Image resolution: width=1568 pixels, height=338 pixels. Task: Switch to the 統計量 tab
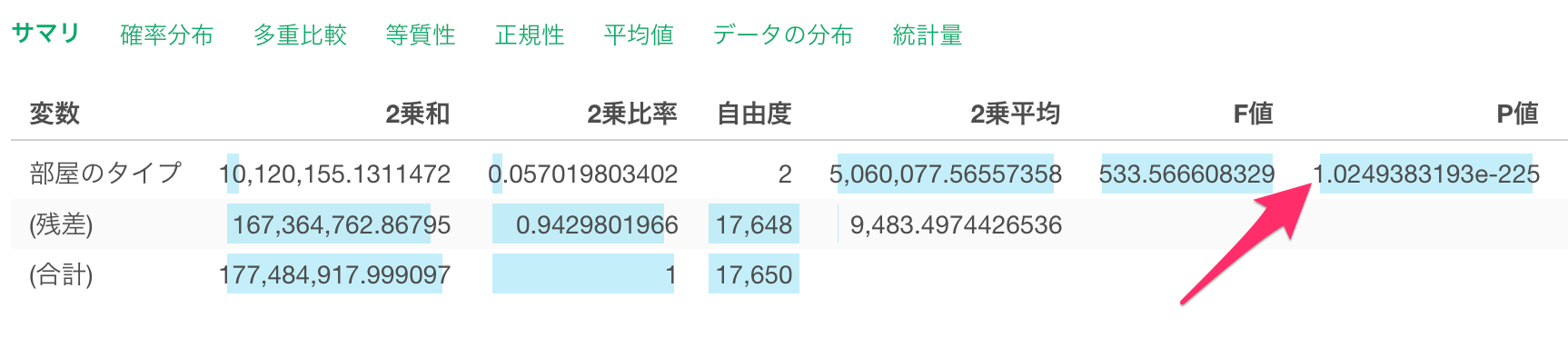928,35
